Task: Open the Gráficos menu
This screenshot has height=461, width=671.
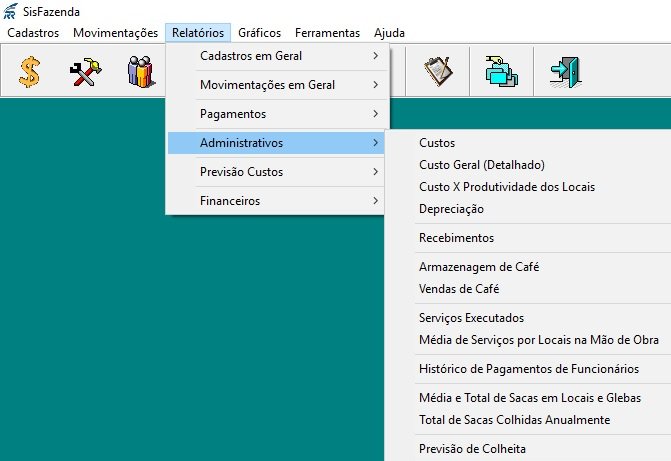Action: tap(259, 33)
